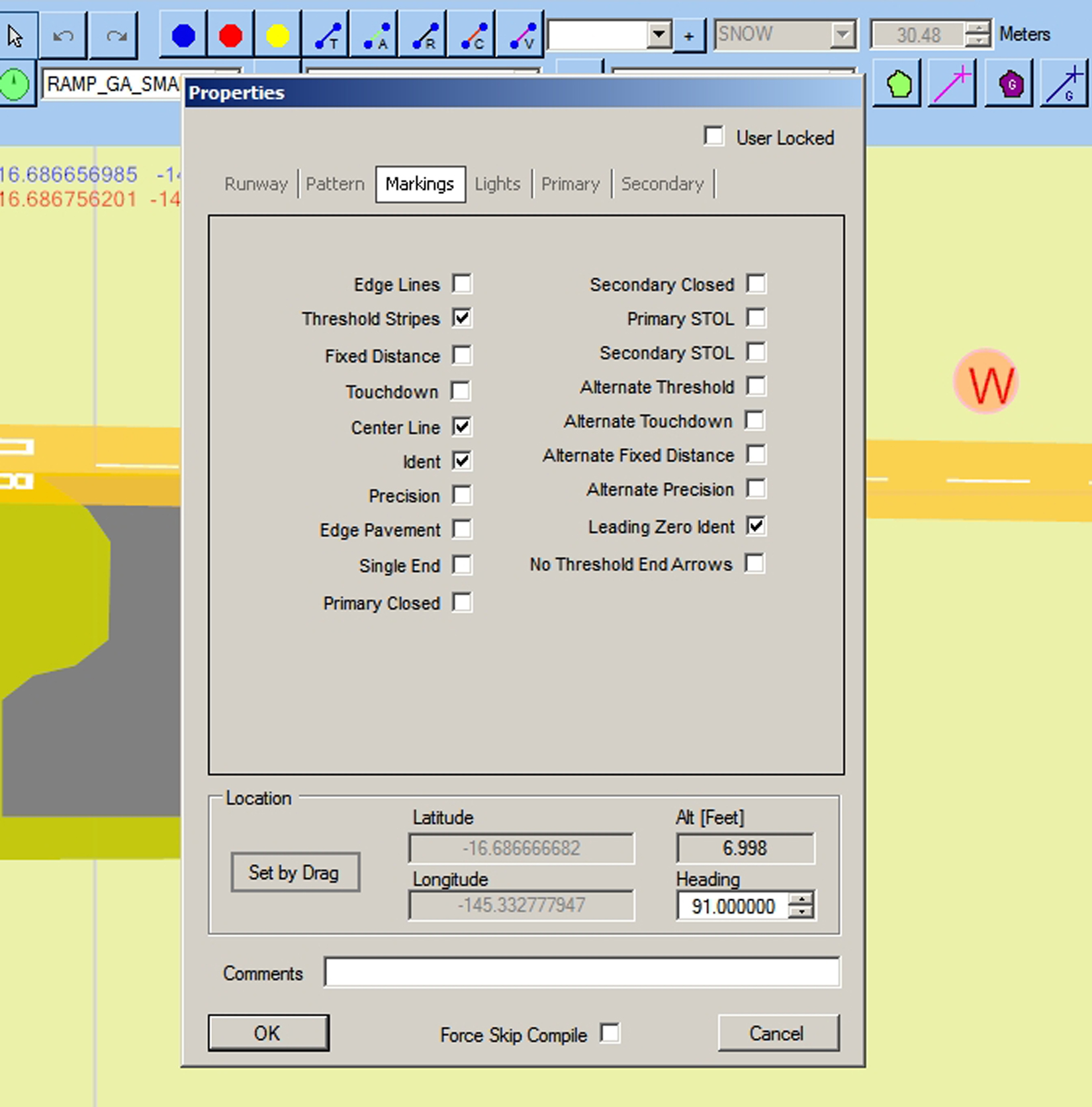Select the red octagon drawing tool

[x=231, y=35]
